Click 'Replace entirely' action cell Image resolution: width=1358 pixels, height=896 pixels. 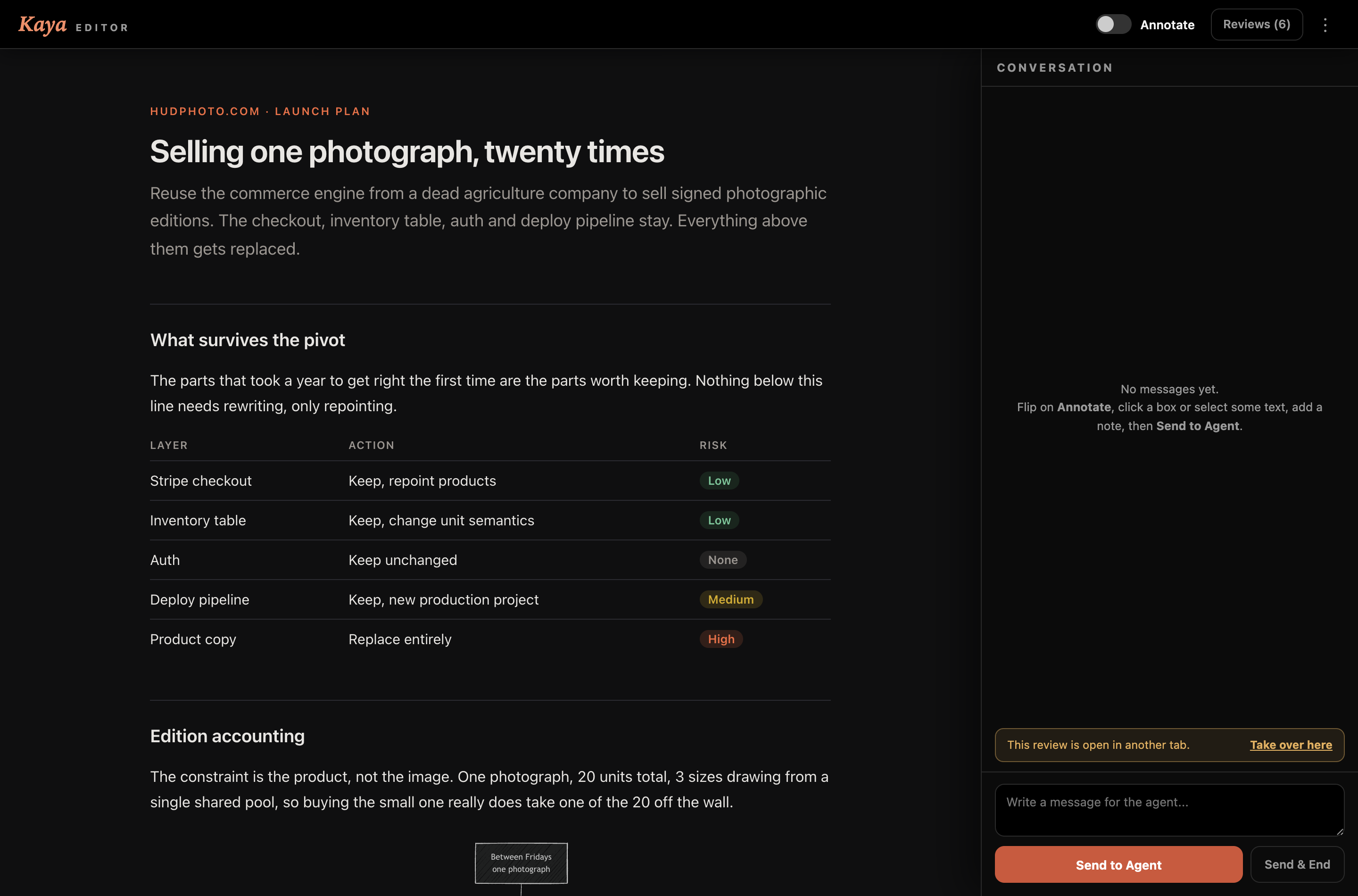tap(400, 639)
